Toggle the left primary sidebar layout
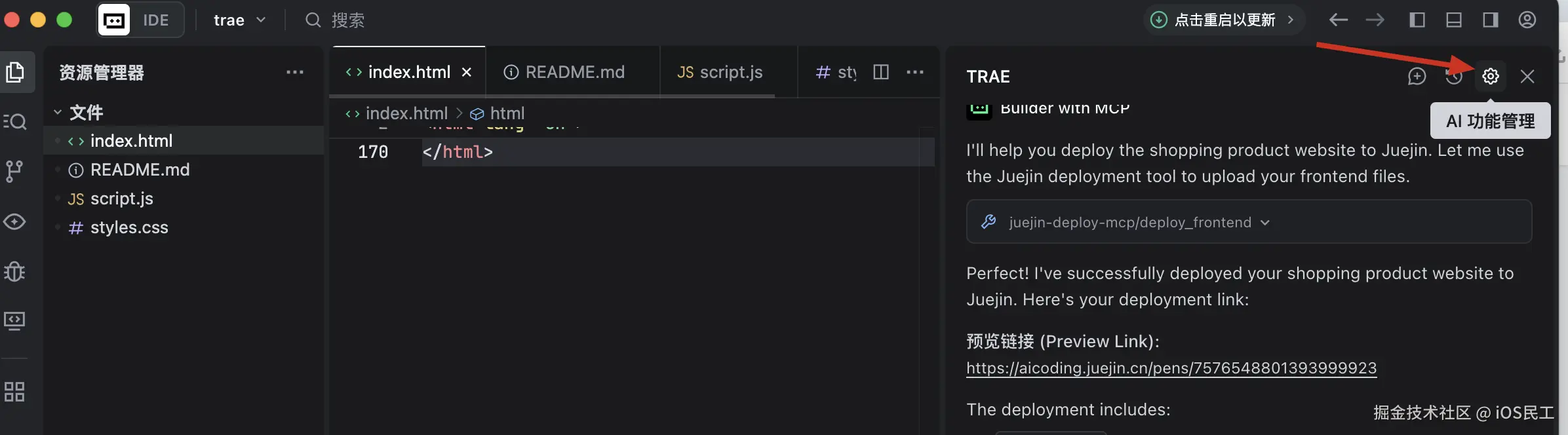 tap(1417, 20)
